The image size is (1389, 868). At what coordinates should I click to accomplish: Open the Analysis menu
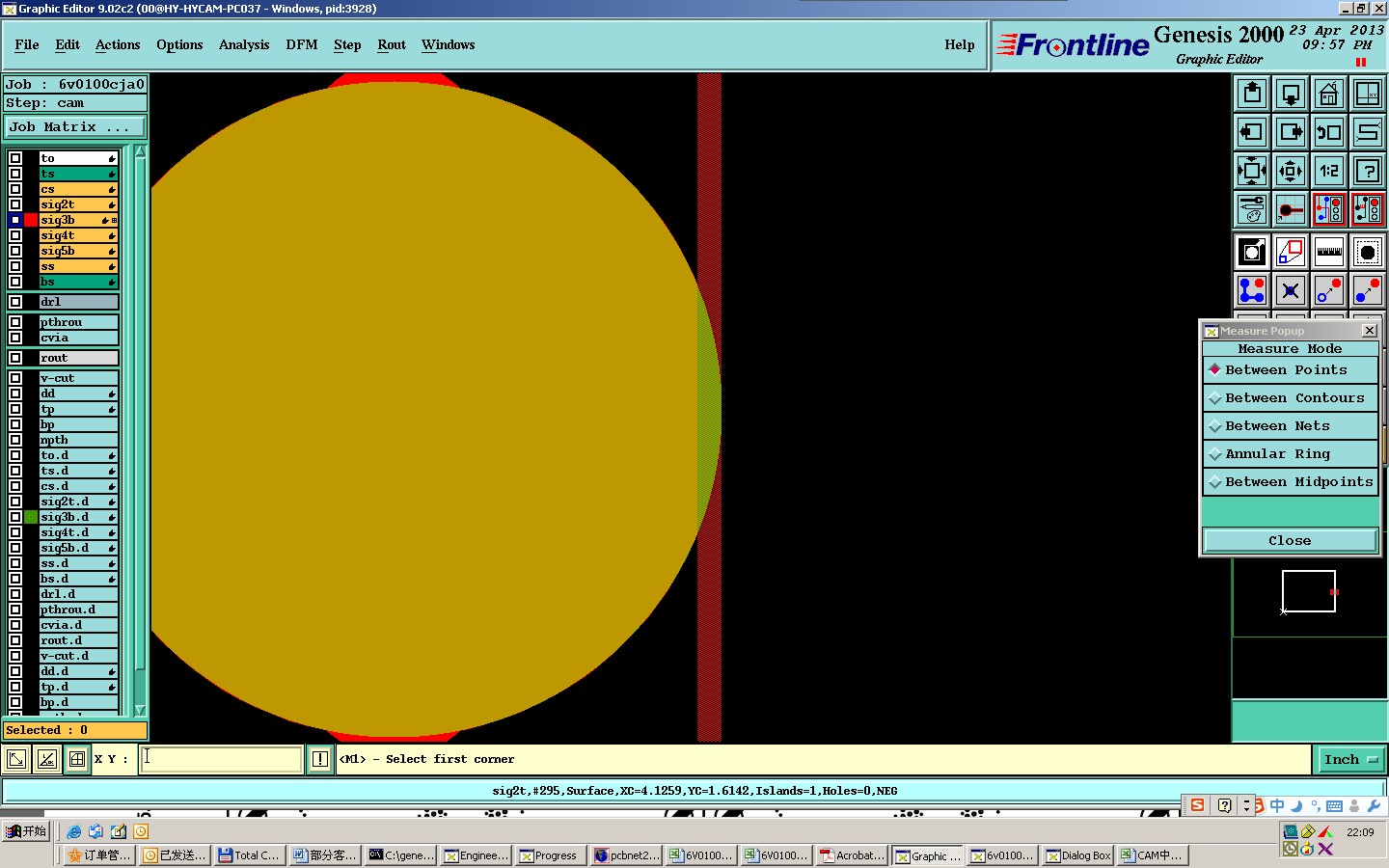[244, 44]
